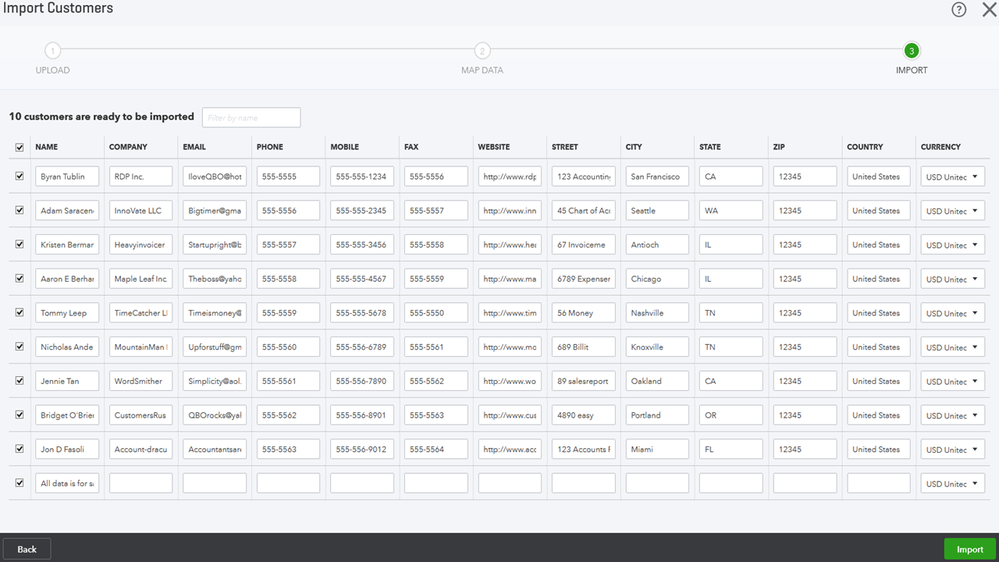Focus the Filter by name field
Viewport: 999px width, 562px height.
coord(251,117)
